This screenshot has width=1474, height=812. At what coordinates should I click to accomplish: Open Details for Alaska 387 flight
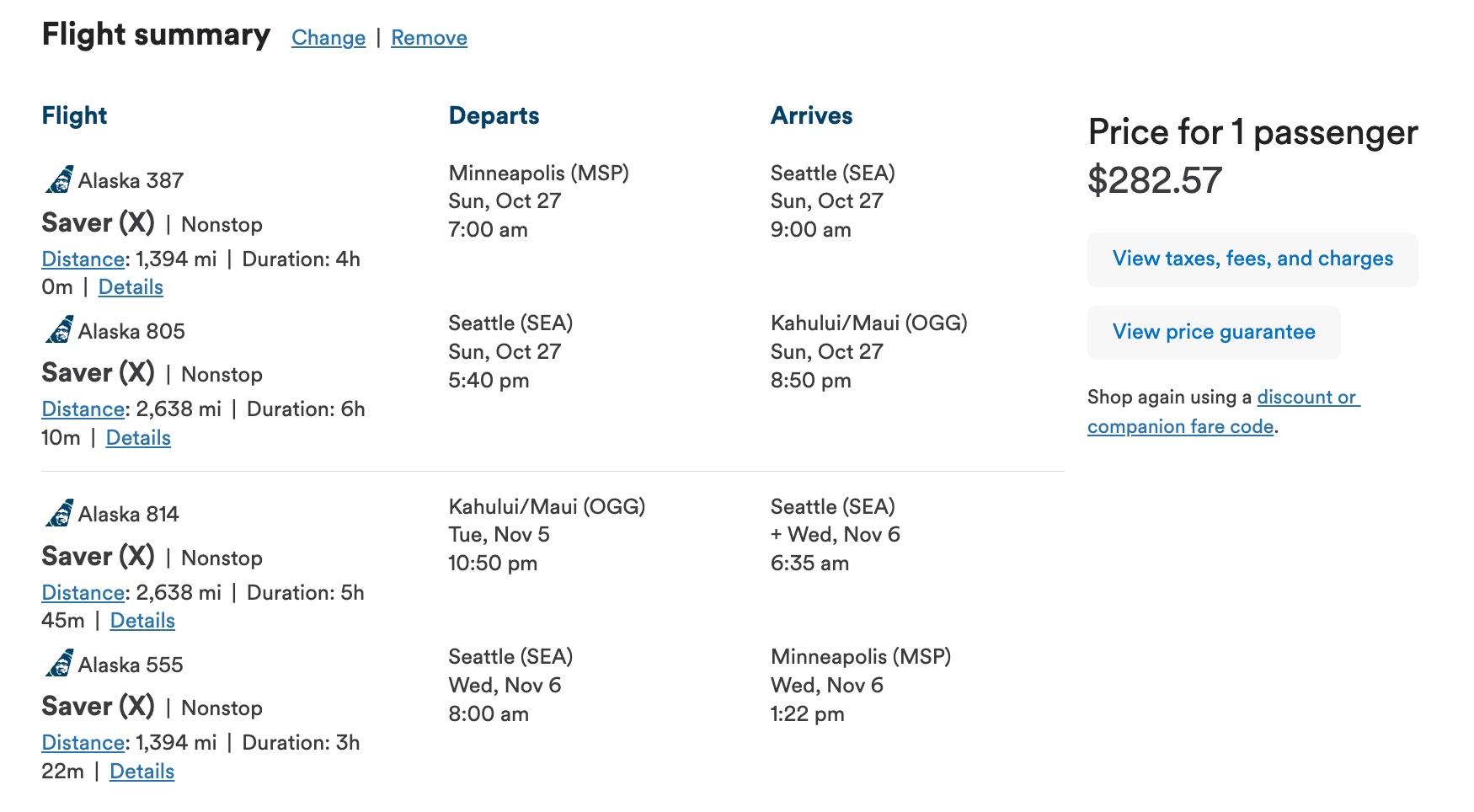(131, 287)
